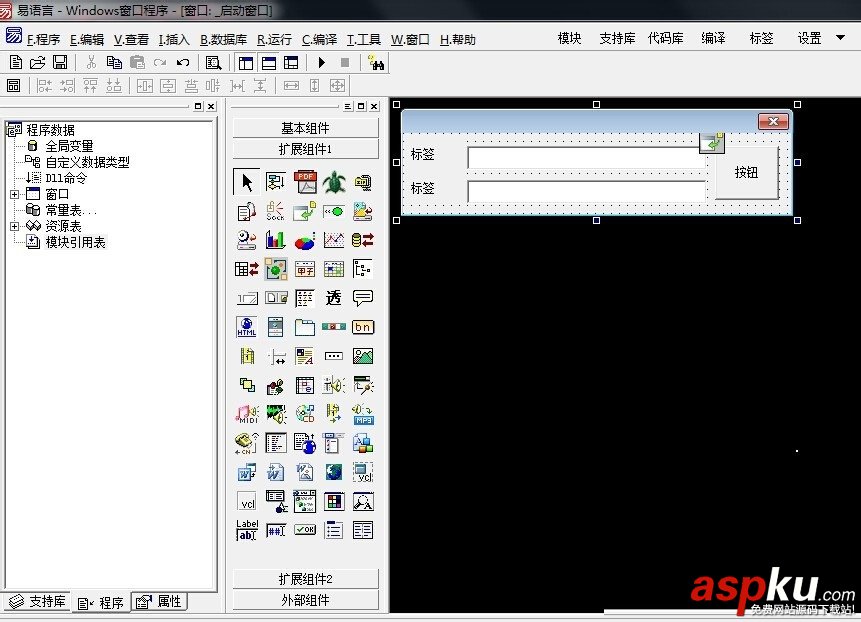
Task: Click the Open folder toolbar icon
Action: [37, 63]
